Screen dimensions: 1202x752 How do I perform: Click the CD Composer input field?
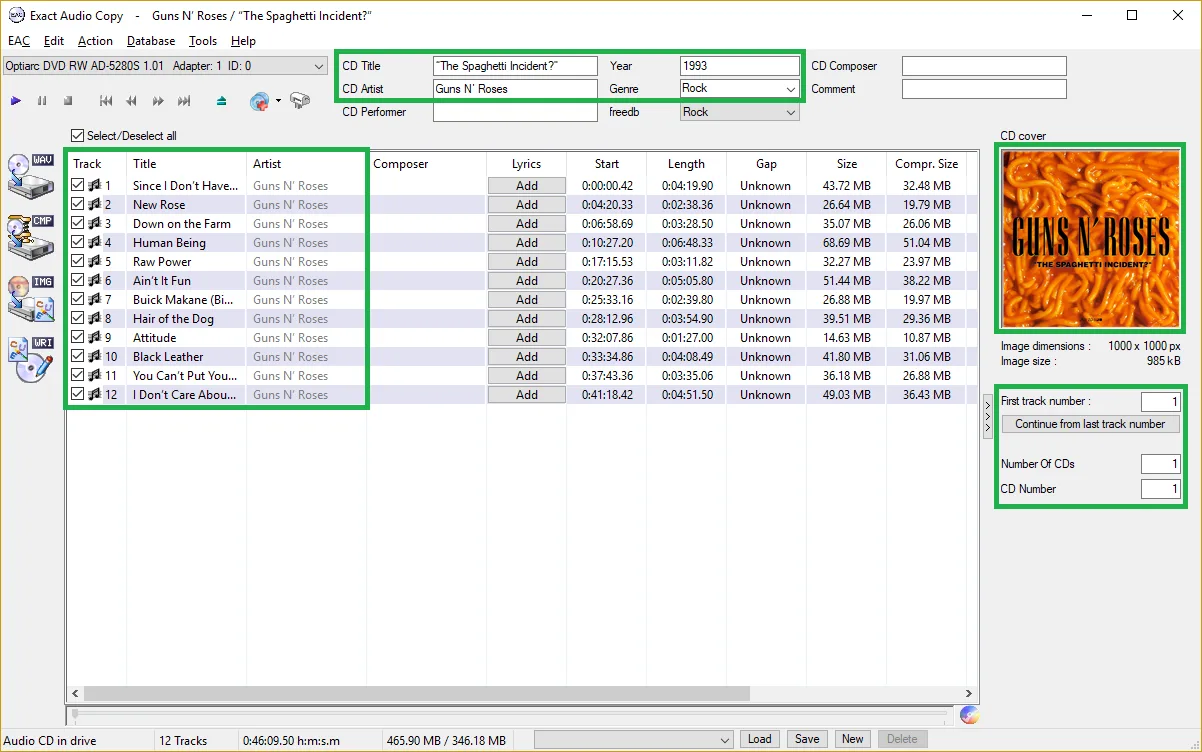point(984,66)
